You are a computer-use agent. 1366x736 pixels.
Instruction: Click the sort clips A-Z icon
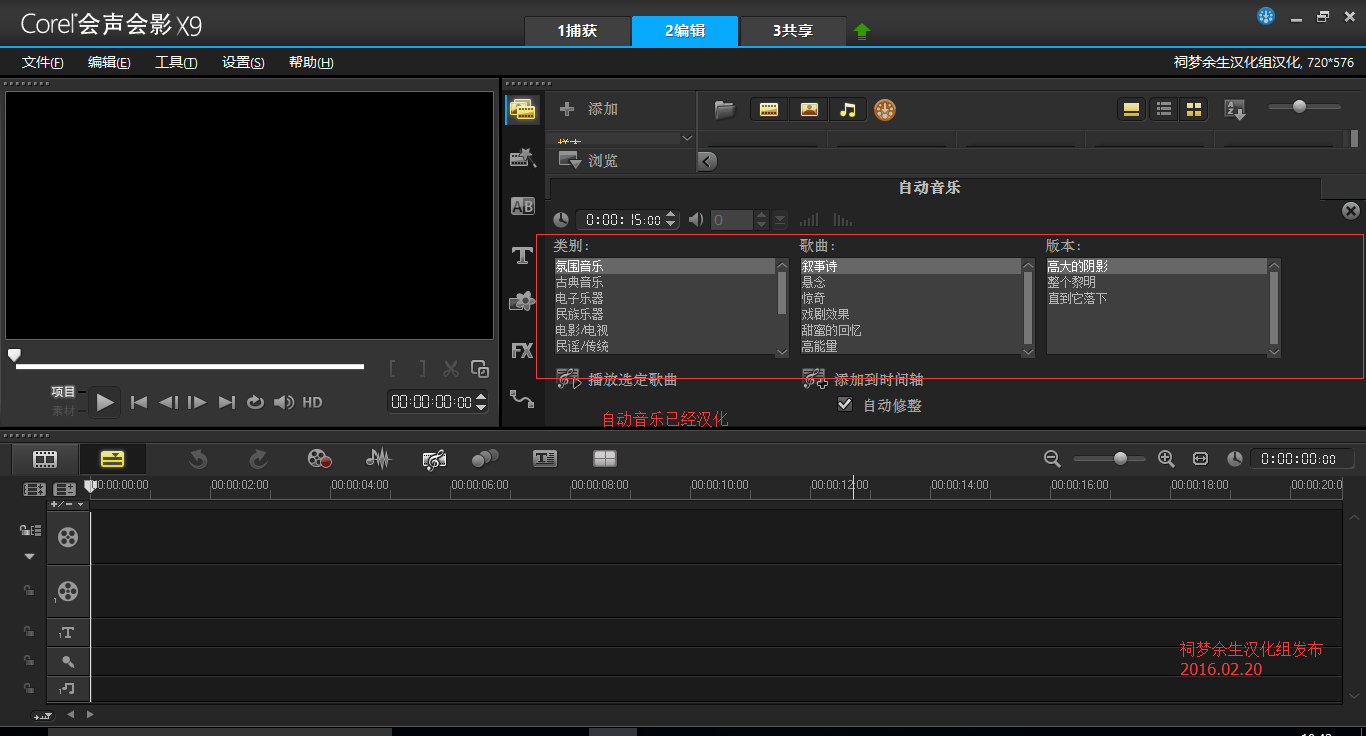(1235, 109)
